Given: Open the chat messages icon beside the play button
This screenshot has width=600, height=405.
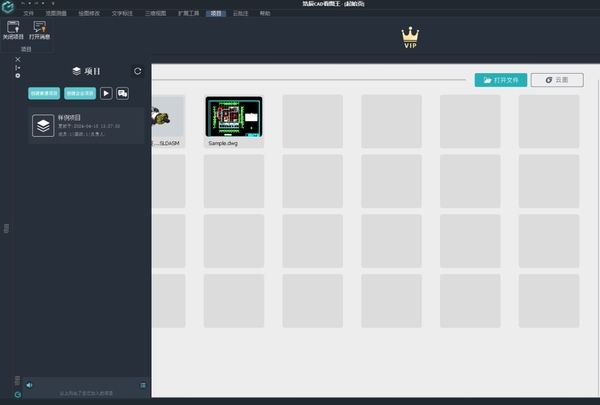Looking at the screenshot, I should tap(122, 93).
